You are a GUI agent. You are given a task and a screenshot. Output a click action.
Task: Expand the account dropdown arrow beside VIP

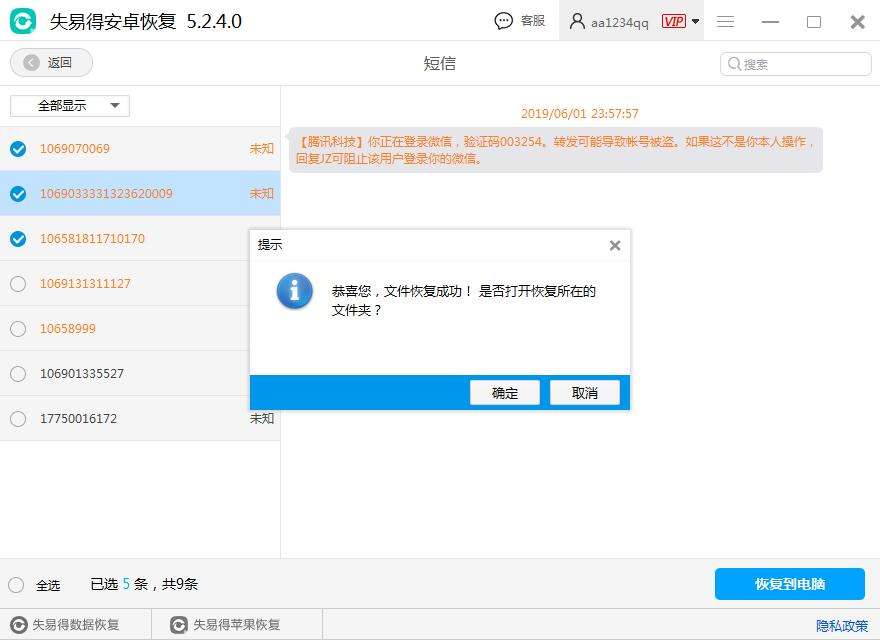click(x=695, y=21)
